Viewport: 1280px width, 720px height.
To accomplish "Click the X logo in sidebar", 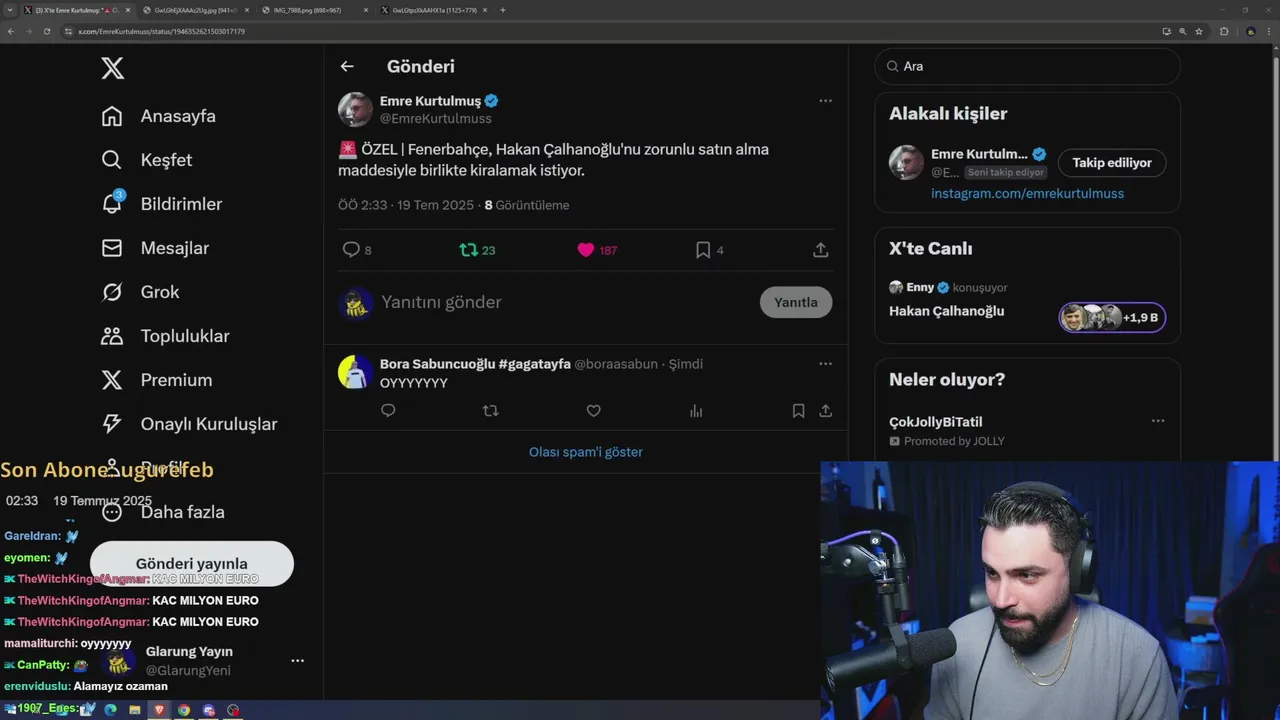I will coord(113,68).
